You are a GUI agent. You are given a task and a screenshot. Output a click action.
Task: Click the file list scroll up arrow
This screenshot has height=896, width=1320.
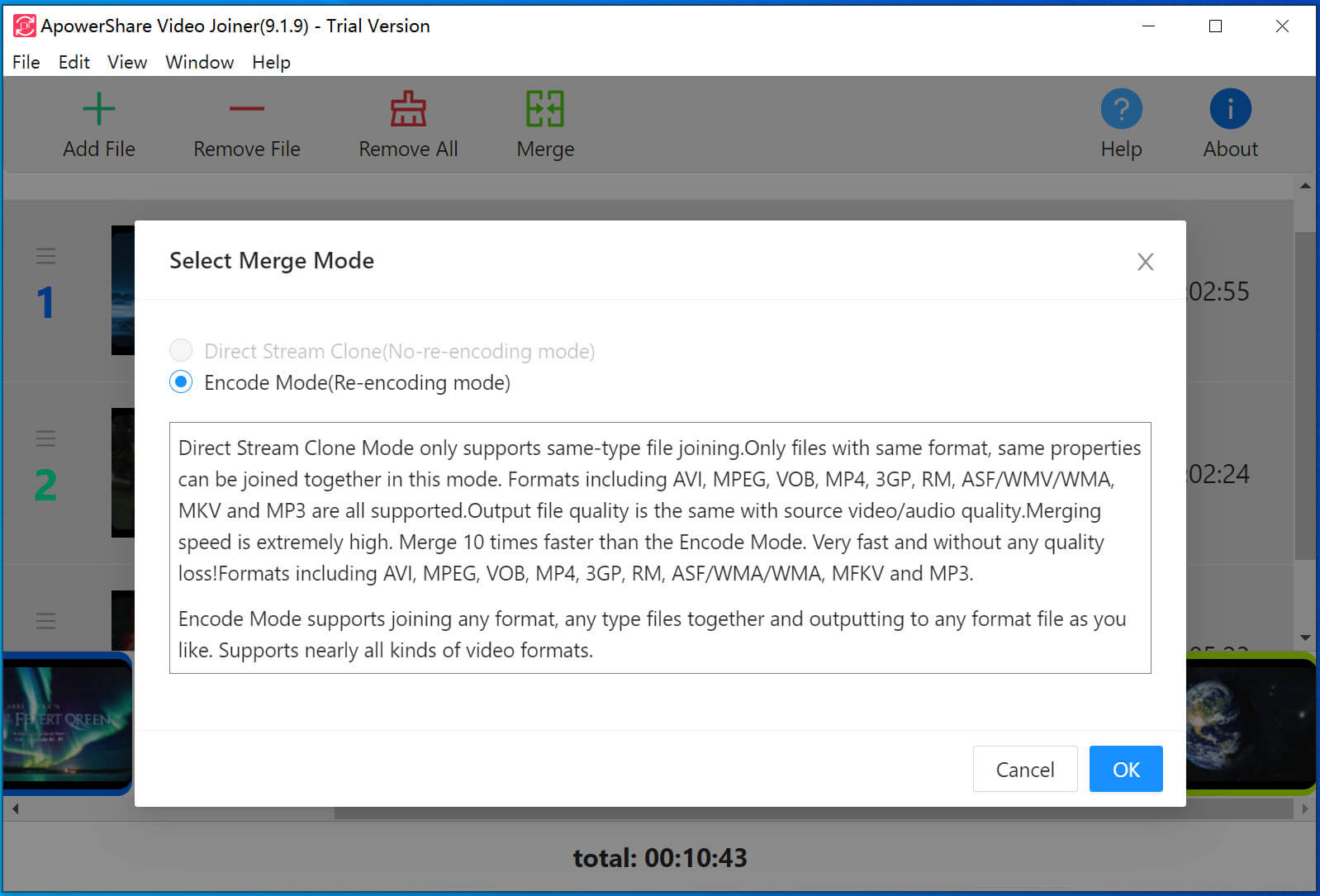[x=1305, y=186]
